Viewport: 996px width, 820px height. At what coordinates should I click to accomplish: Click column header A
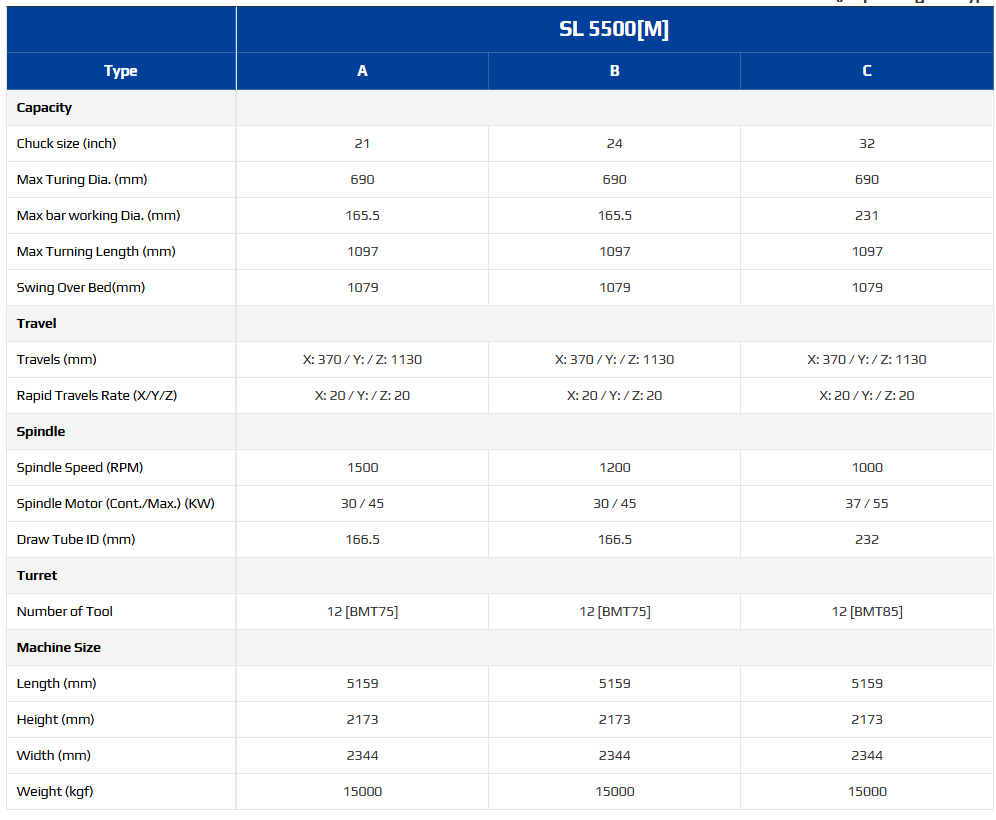tap(362, 71)
